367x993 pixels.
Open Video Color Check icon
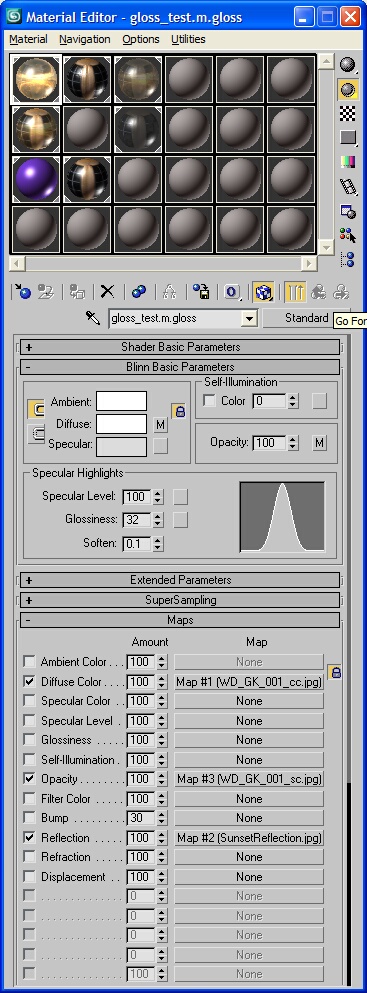(347, 161)
